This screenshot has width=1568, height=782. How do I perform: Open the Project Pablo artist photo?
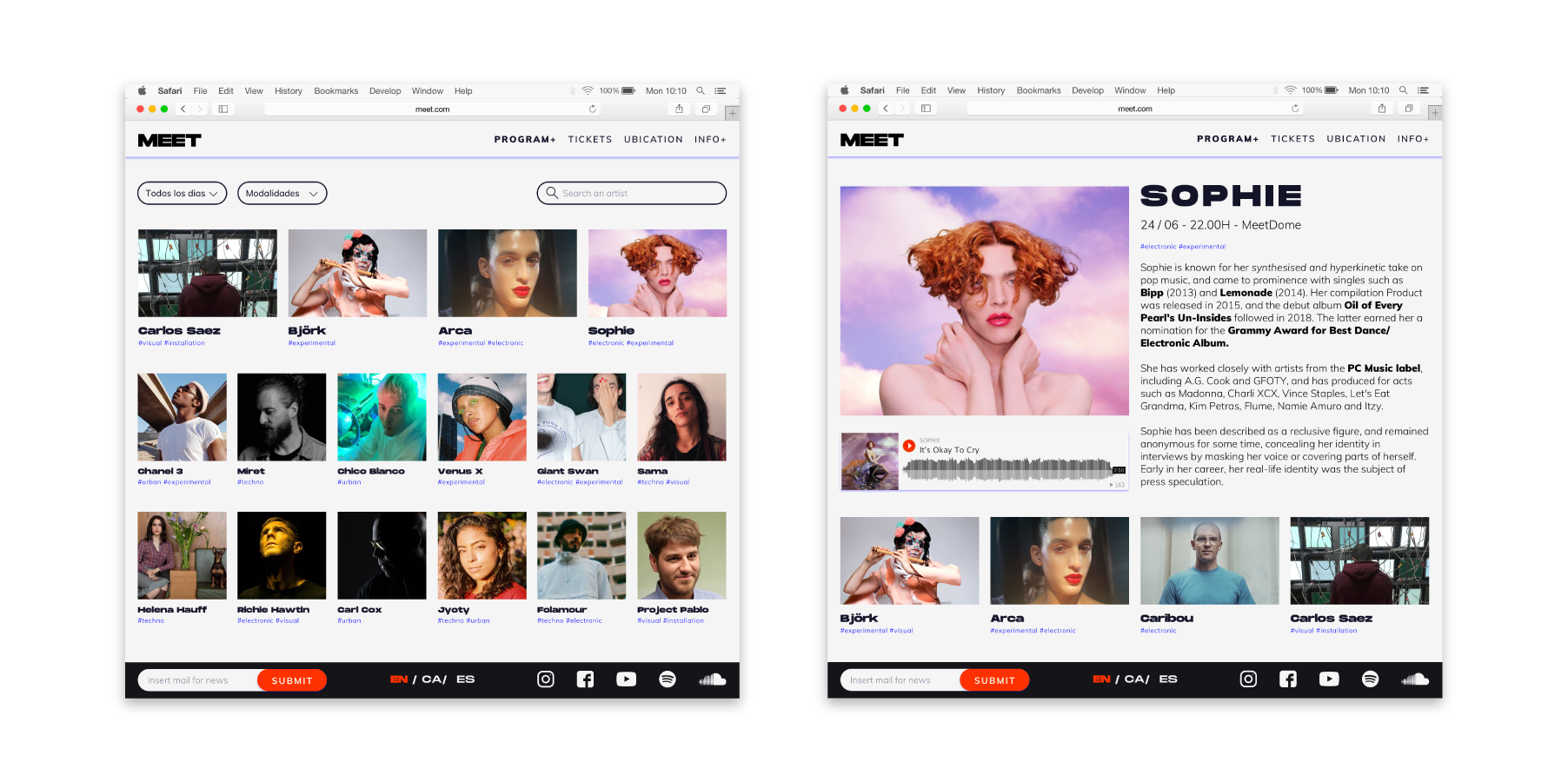[x=681, y=555]
